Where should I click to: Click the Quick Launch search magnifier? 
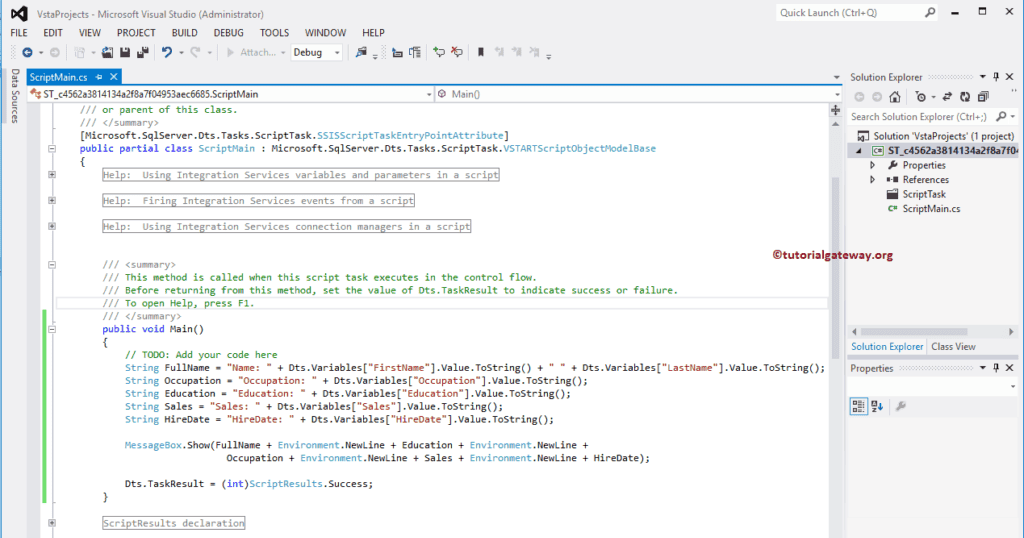pyautogui.click(x=930, y=12)
